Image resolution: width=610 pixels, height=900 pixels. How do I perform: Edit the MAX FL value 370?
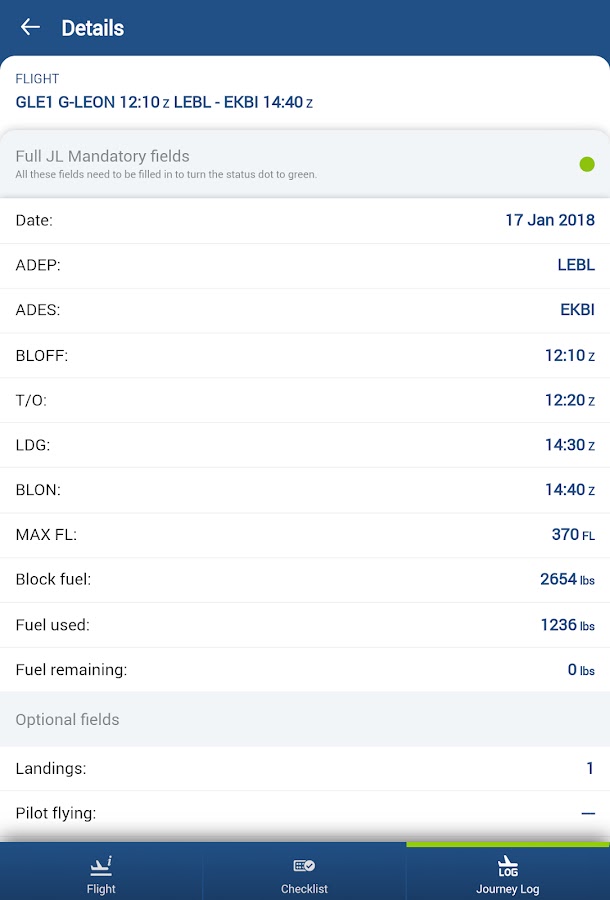tap(572, 535)
